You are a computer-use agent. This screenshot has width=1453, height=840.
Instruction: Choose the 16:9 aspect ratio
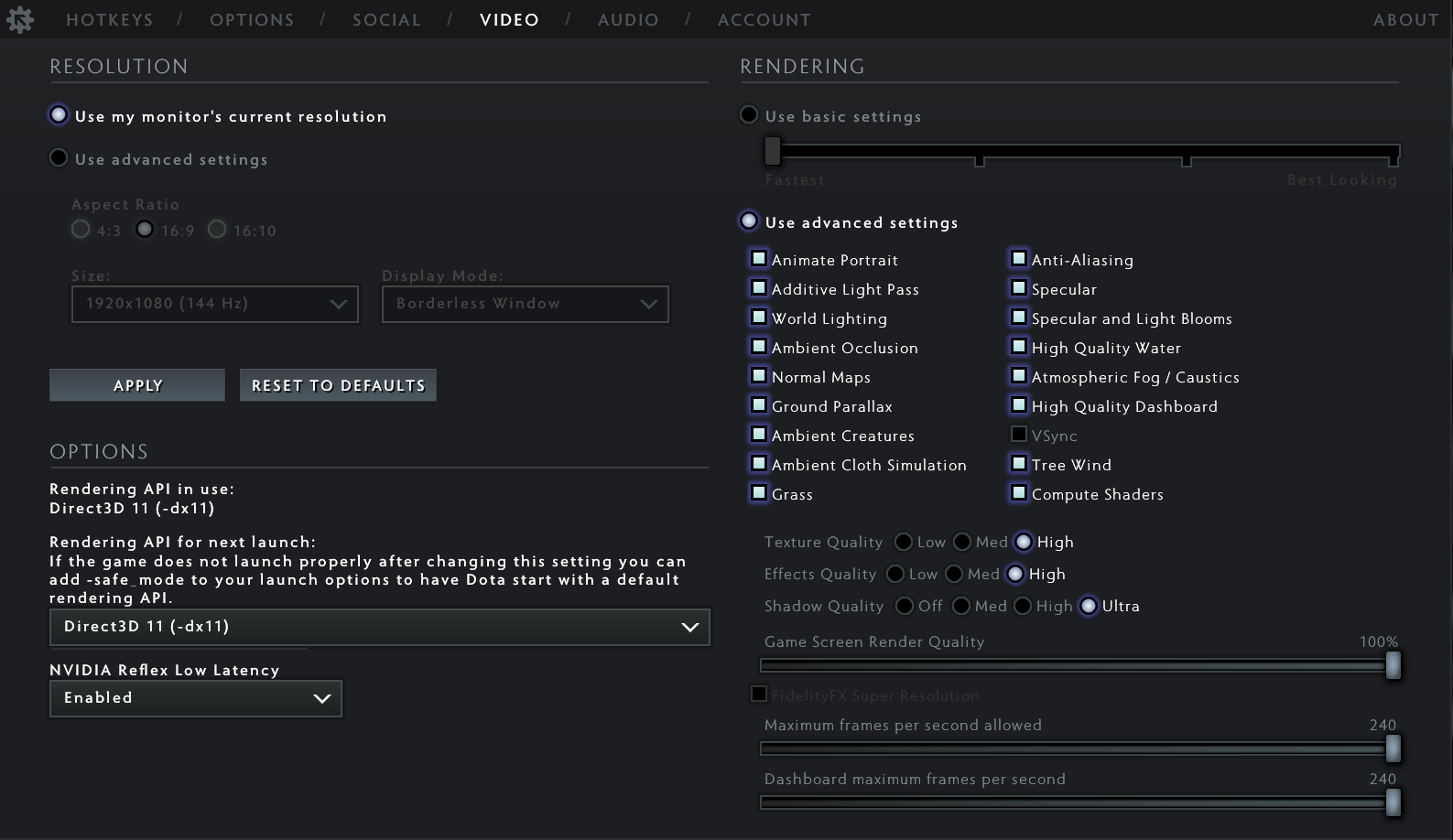point(145,230)
